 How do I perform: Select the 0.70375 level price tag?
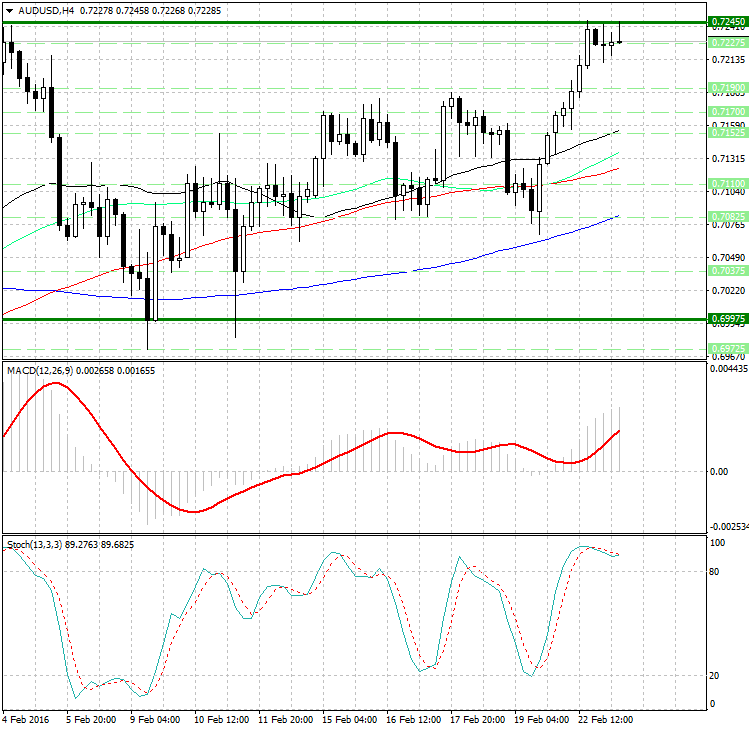pos(727,271)
